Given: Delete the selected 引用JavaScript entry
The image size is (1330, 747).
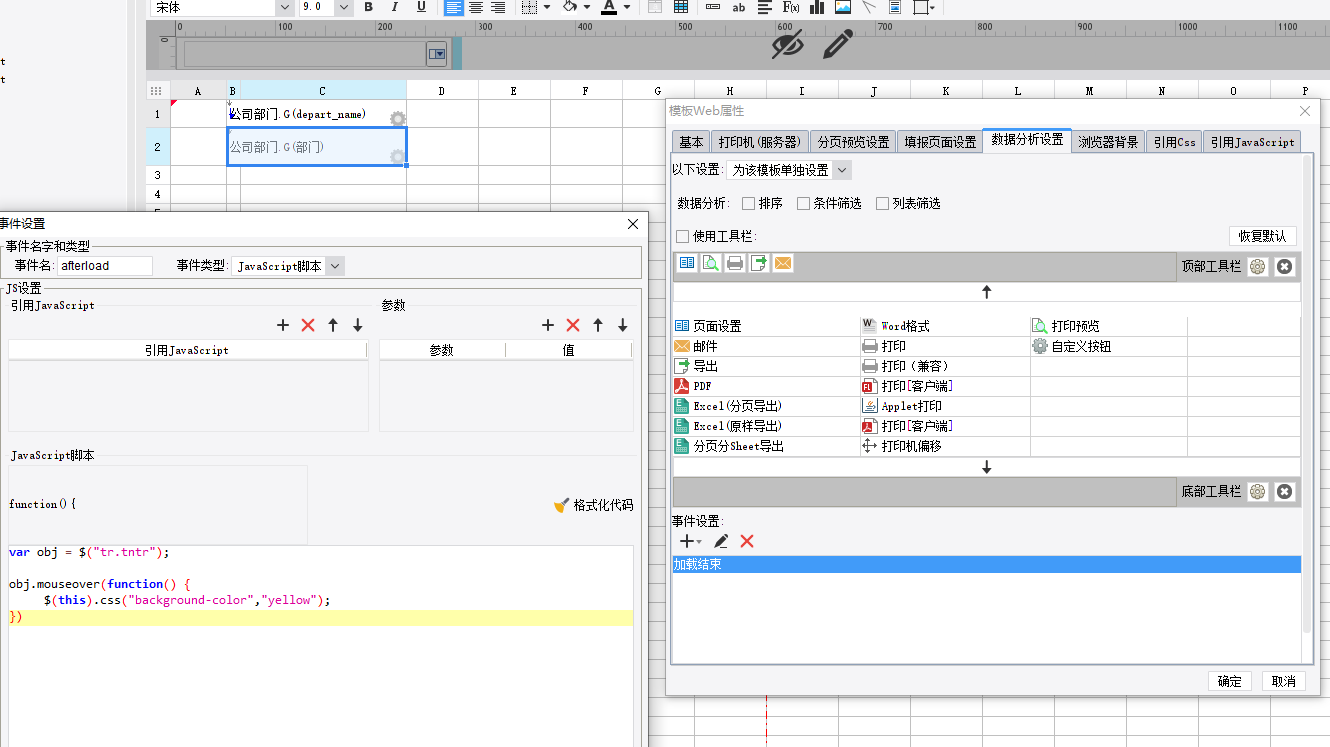Looking at the screenshot, I should pyautogui.click(x=308, y=325).
